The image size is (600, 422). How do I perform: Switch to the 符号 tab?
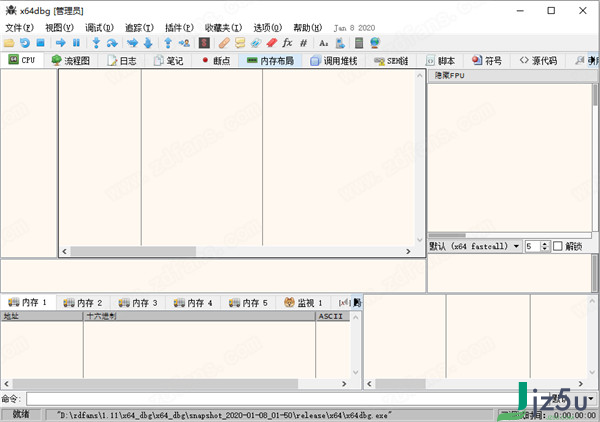pos(487,60)
